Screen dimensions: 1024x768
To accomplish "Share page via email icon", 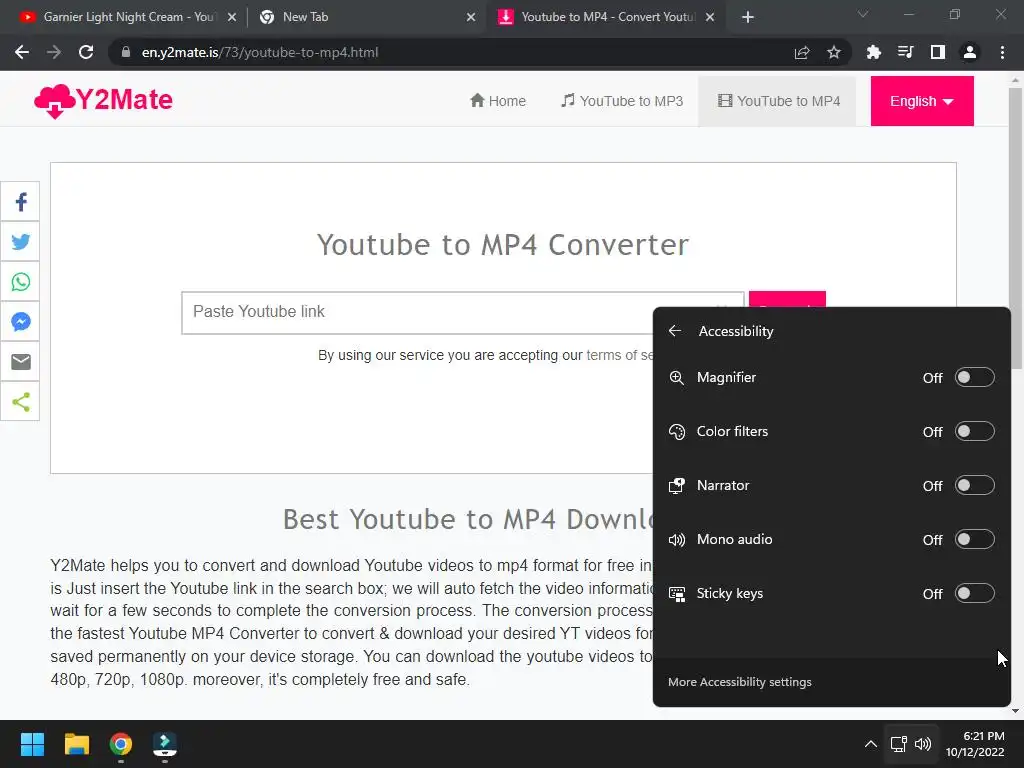I will (20, 361).
